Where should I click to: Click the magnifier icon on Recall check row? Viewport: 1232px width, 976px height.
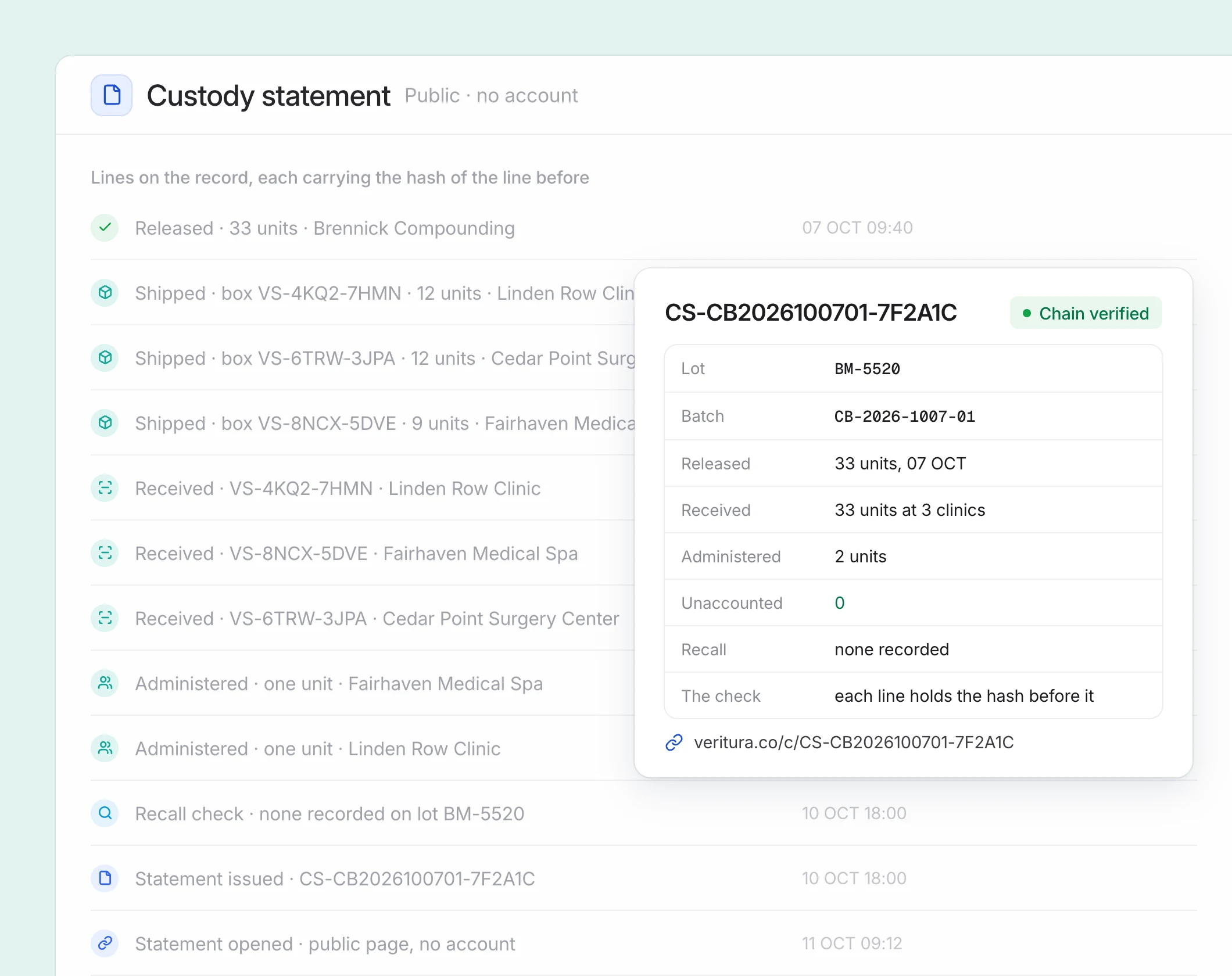pyautogui.click(x=105, y=813)
